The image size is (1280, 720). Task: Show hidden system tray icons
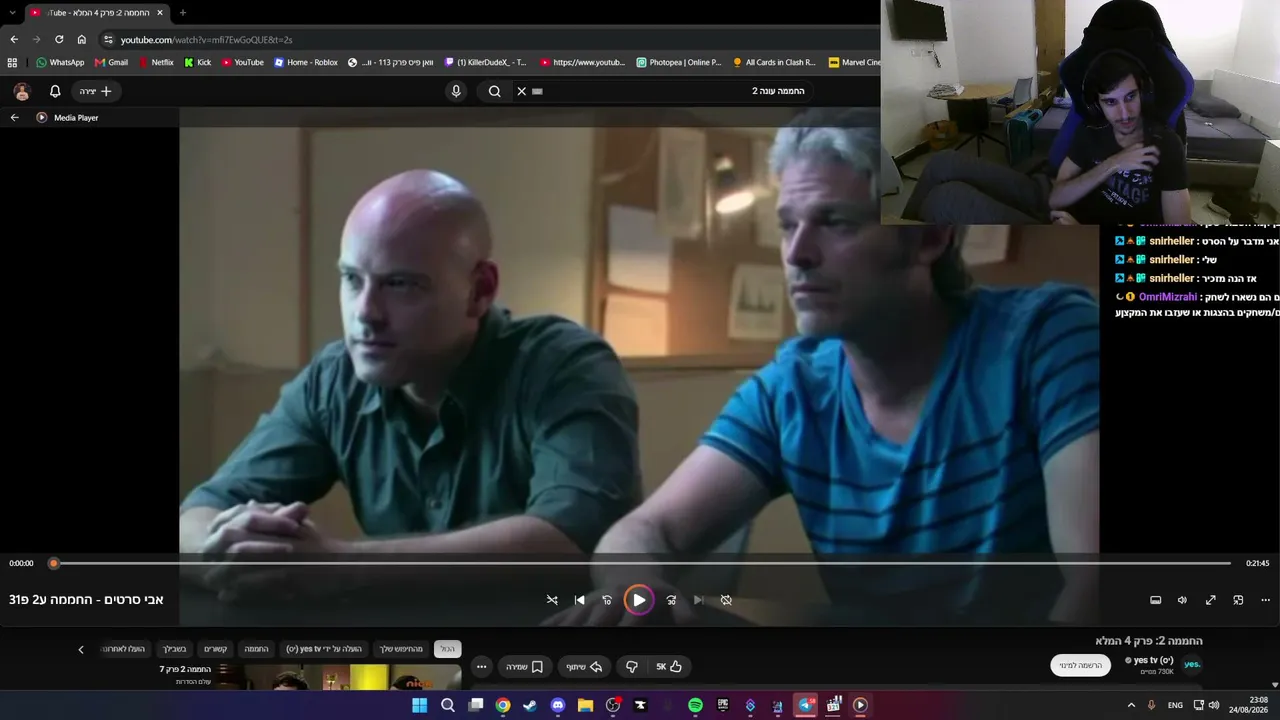(1131, 705)
